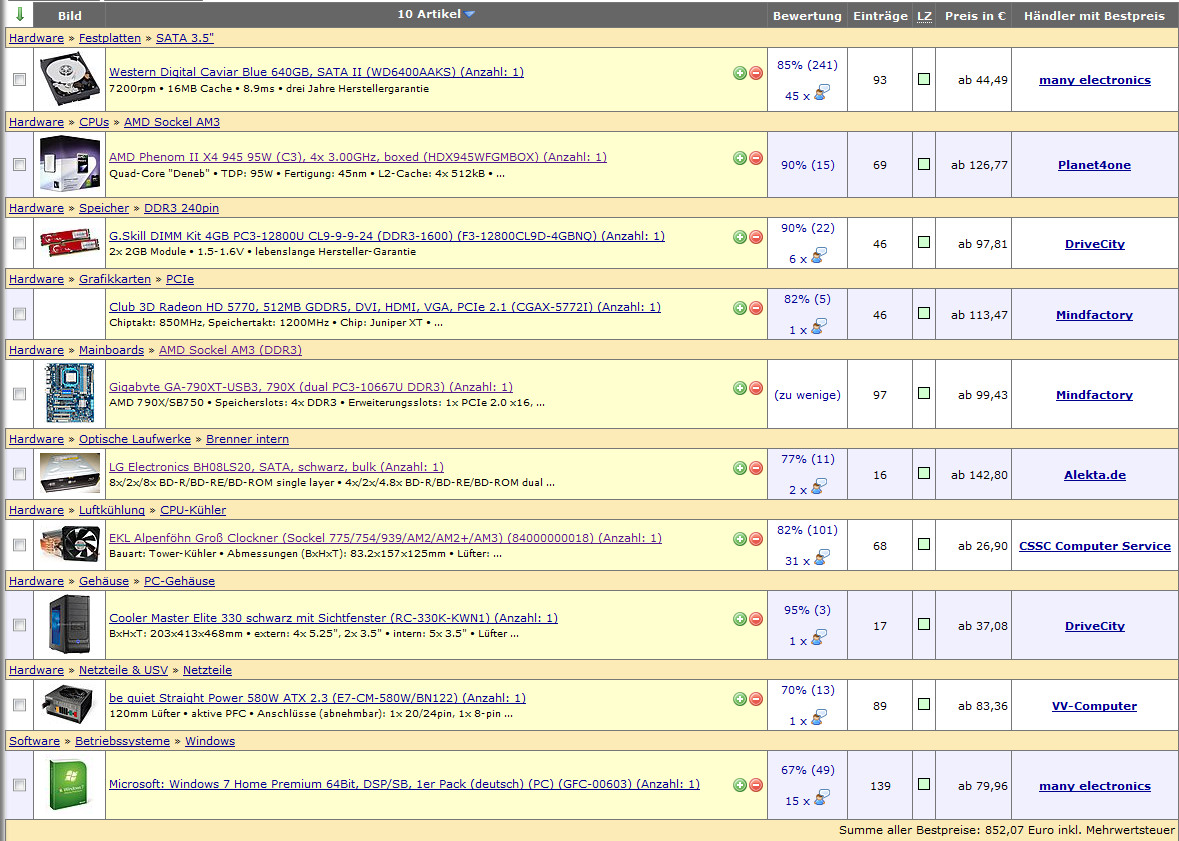Screen dimensions: 1179x841
Task: Increase quantity of Windows 7 Home Premium
Action: coord(740,785)
